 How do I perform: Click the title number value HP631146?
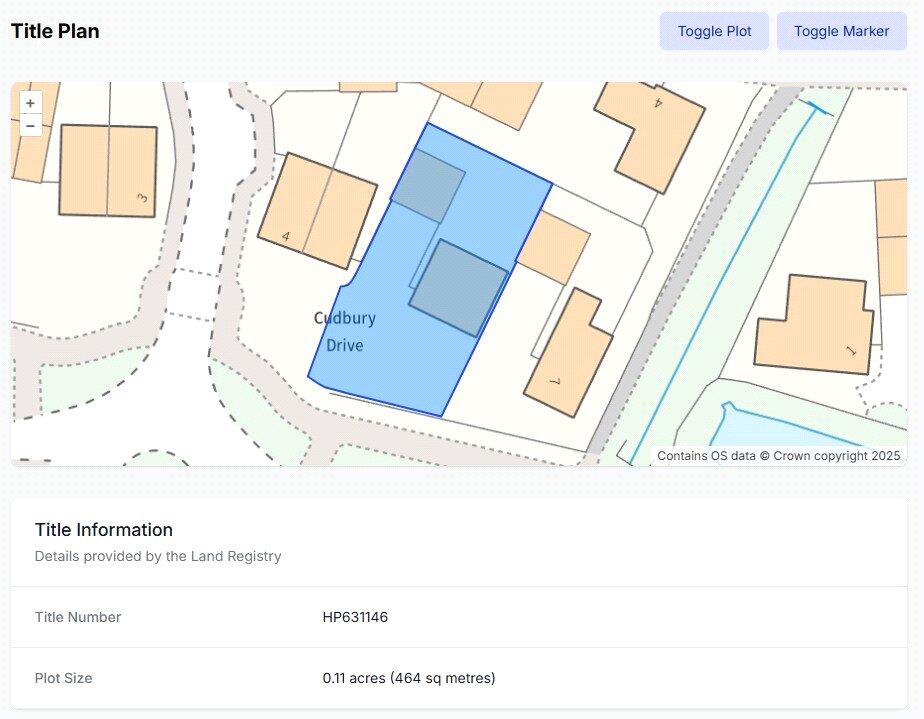point(355,617)
